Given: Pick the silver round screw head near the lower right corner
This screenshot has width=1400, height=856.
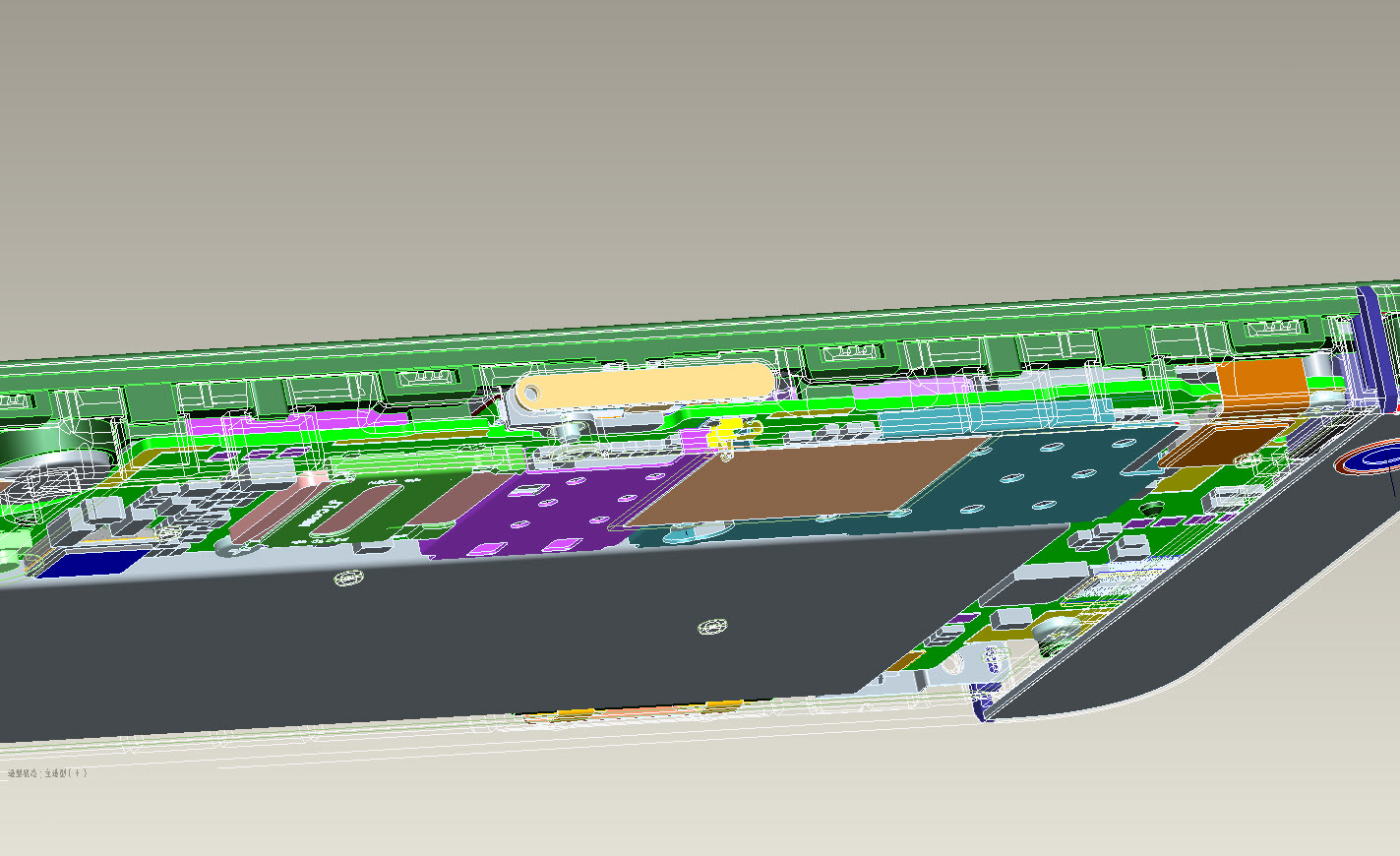Looking at the screenshot, I should coord(1056,628).
